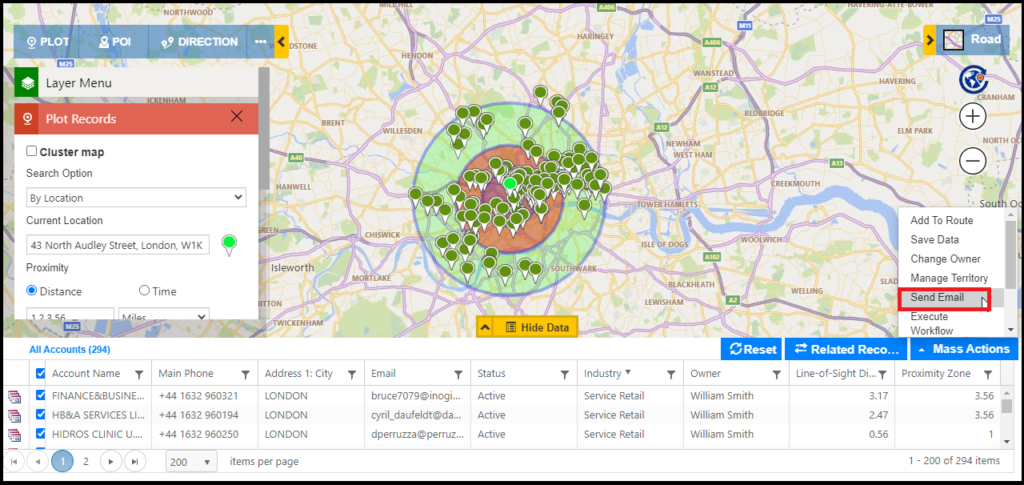
Task: Select Send Email from the actions menu
Action: [x=938, y=298]
